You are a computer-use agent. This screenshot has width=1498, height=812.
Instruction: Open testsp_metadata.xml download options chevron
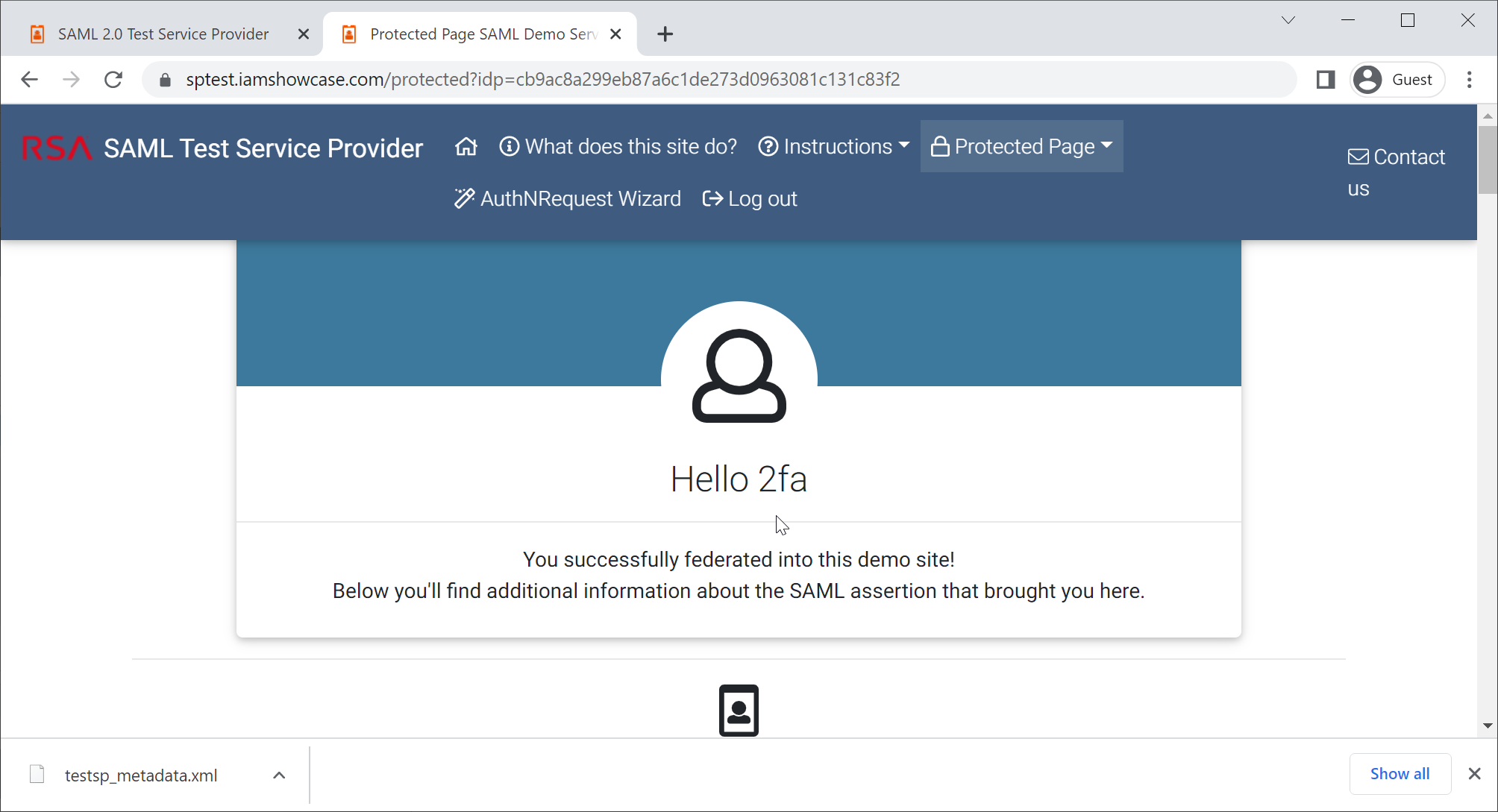tap(279, 775)
